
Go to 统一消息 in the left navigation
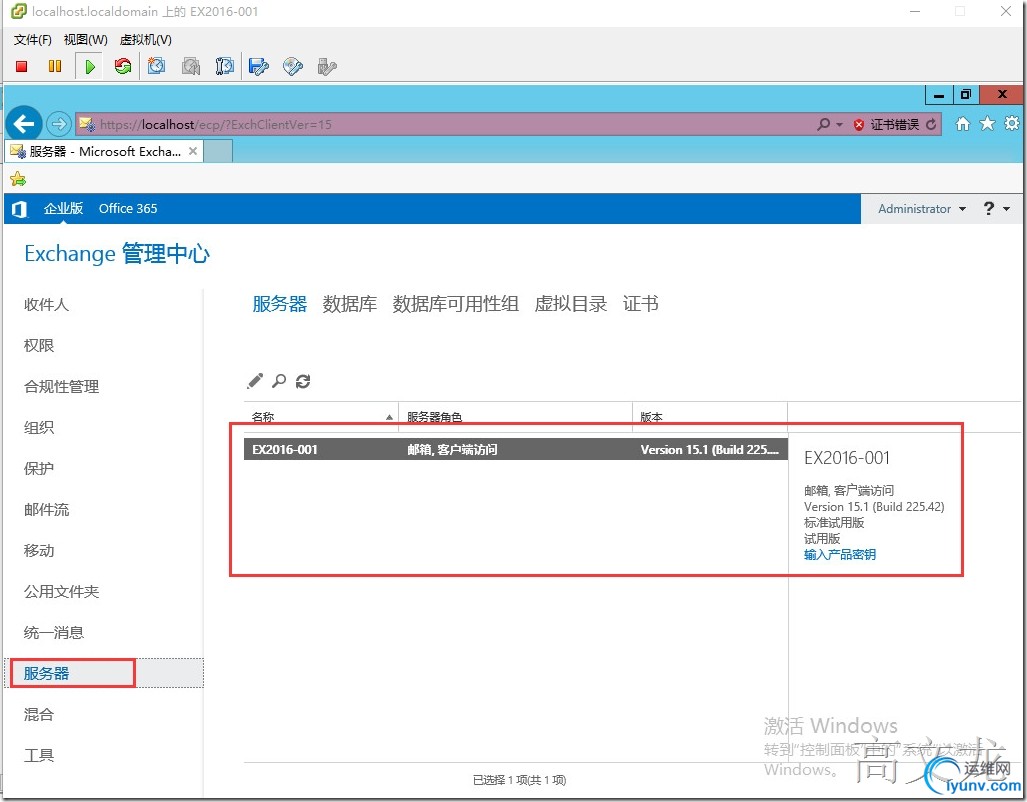(x=54, y=632)
